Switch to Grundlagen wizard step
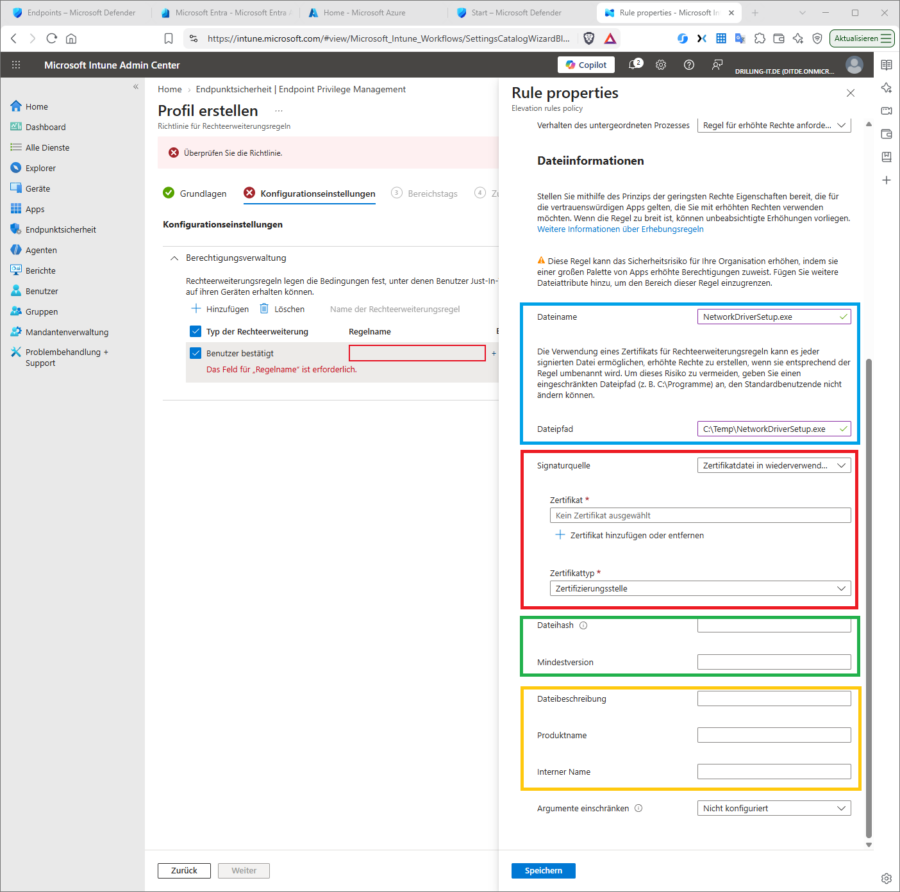 pyautogui.click(x=195, y=193)
